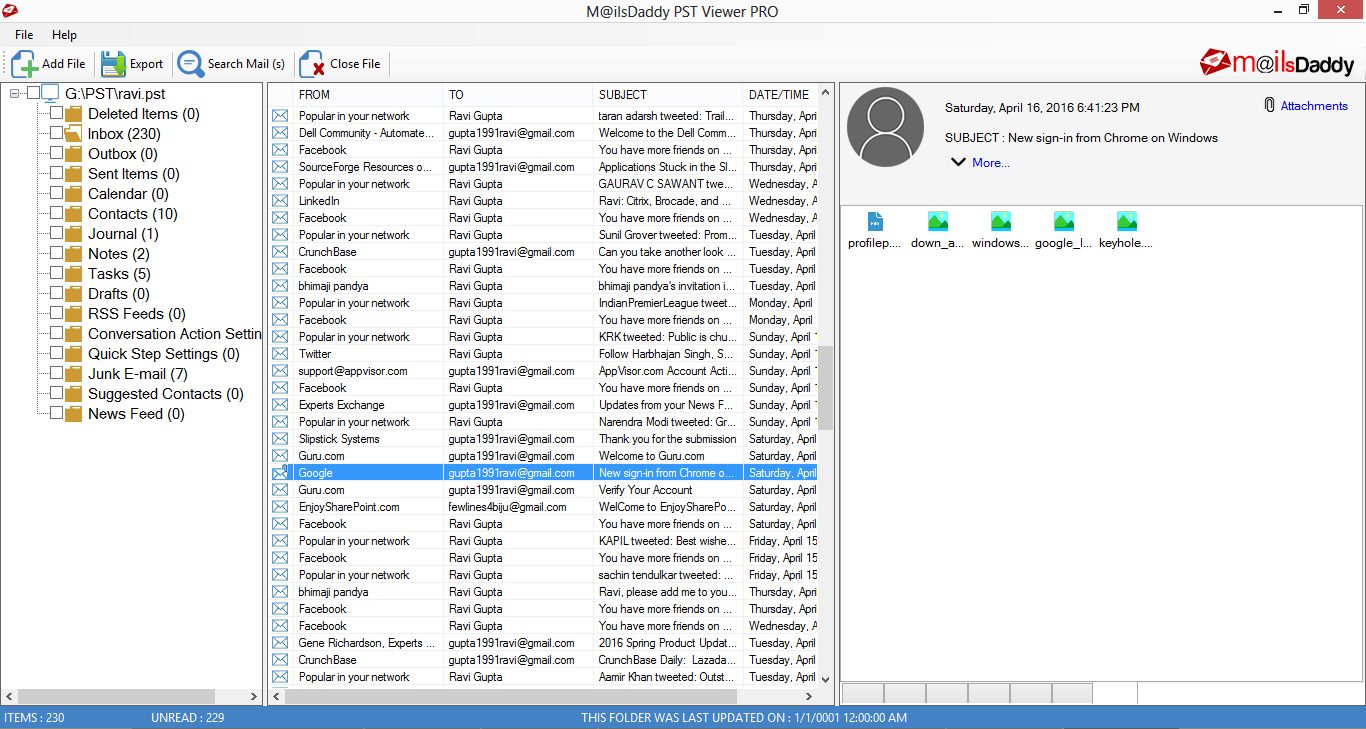Sort emails by FROM column header

tap(368, 95)
